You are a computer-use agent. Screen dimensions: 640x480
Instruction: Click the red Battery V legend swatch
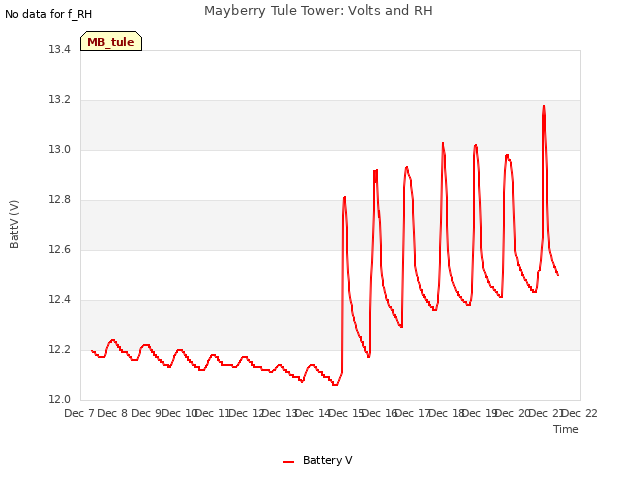pos(289,462)
